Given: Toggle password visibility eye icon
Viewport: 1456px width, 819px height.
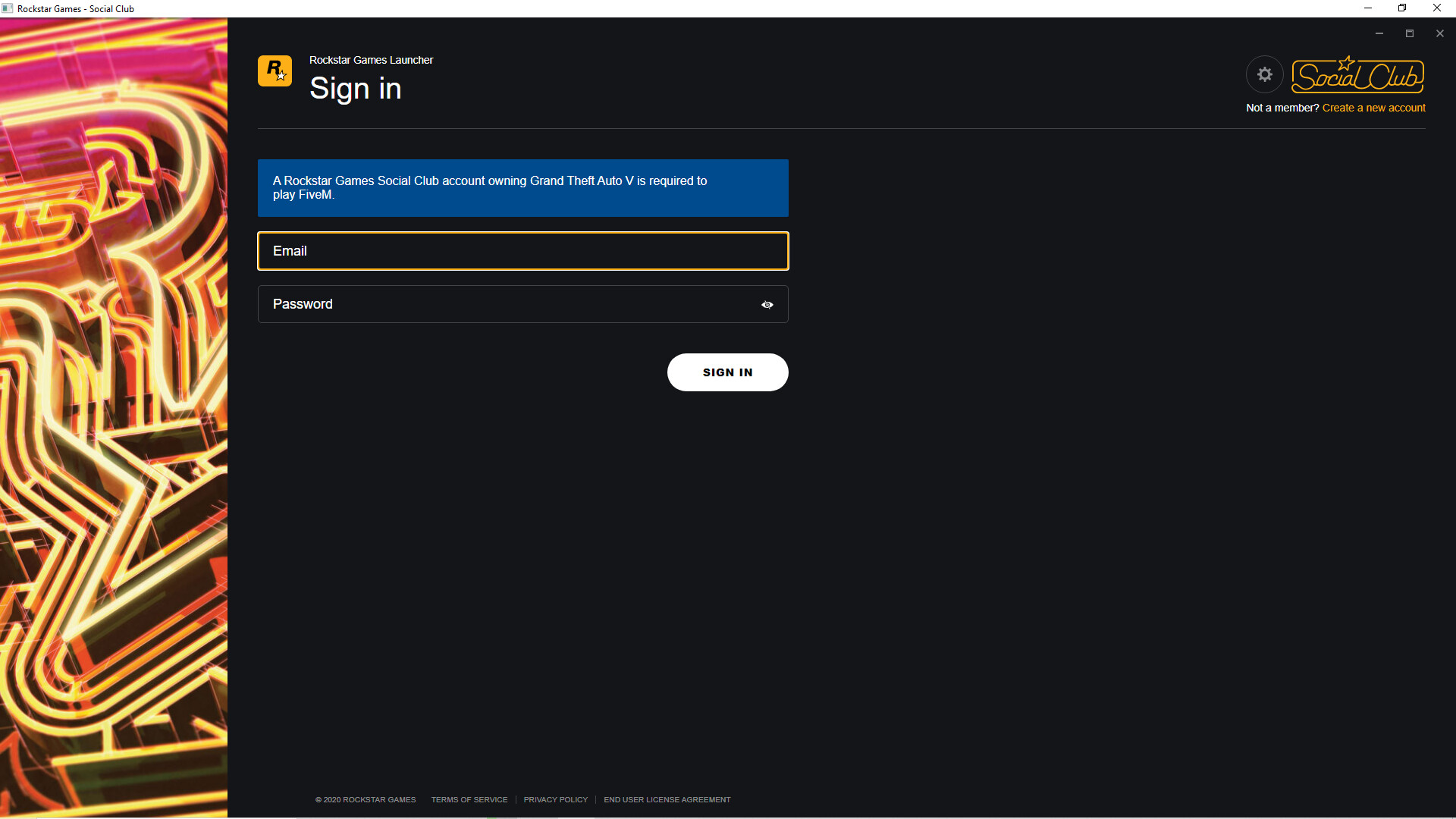Looking at the screenshot, I should point(767,305).
